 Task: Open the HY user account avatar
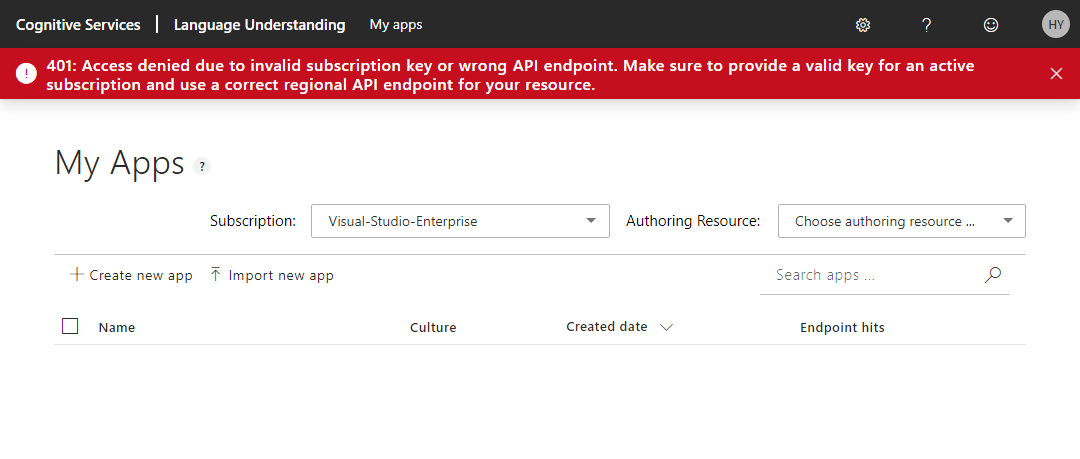point(1056,25)
